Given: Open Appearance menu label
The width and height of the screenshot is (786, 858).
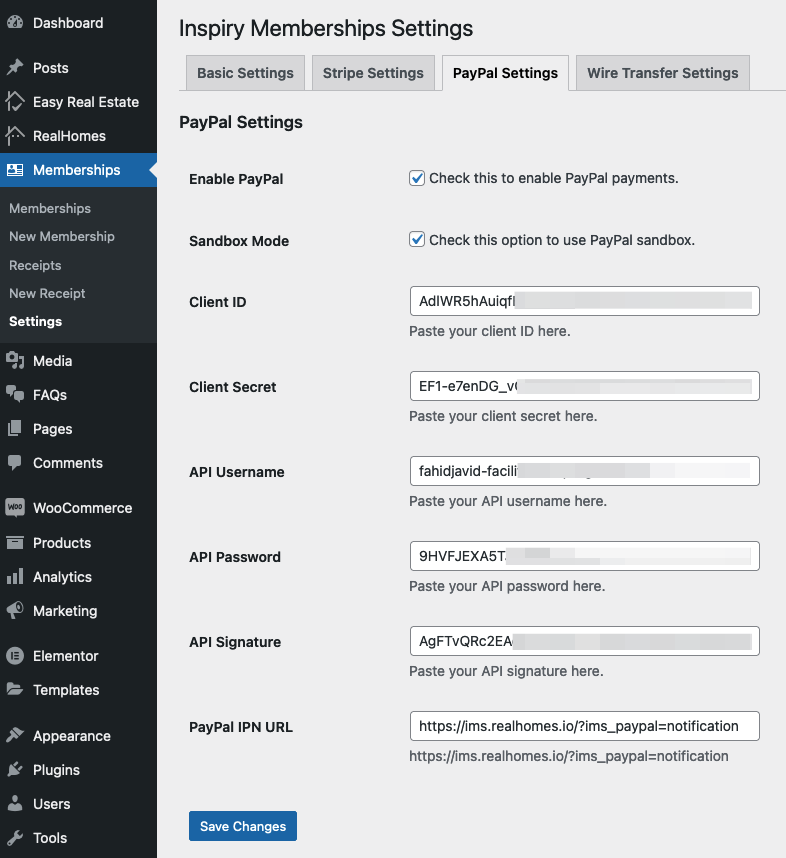Looking at the screenshot, I should coord(72,736).
